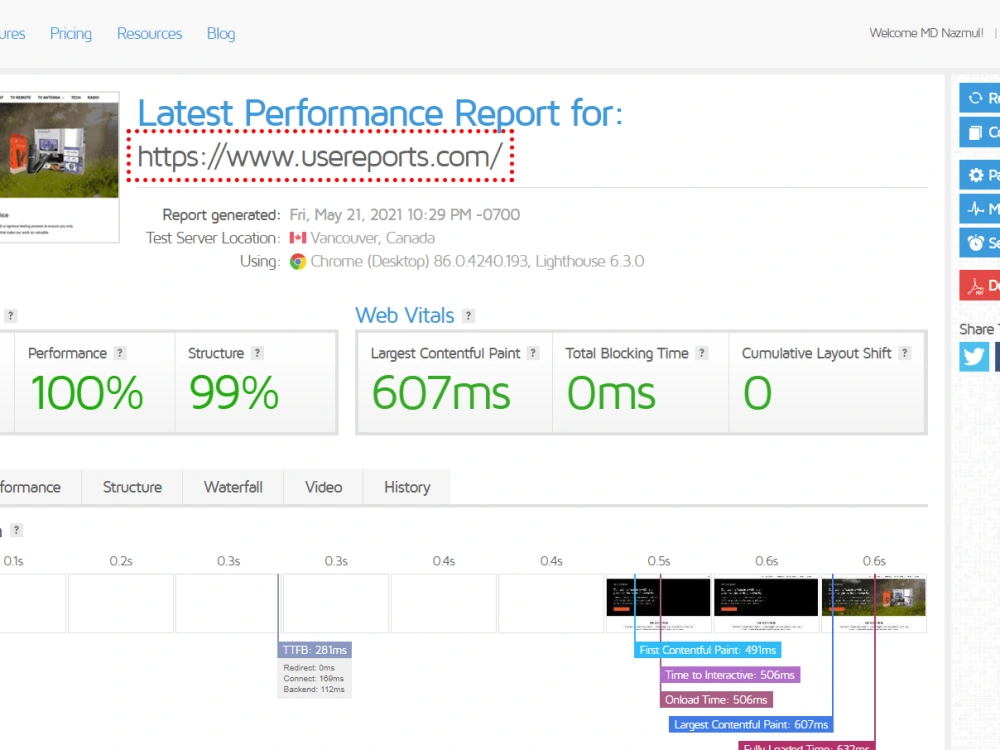Click the help icon beside Cumulative Layout Shift
Viewport: 1000px width, 750px height.
pyautogui.click(x=904, y=353)
